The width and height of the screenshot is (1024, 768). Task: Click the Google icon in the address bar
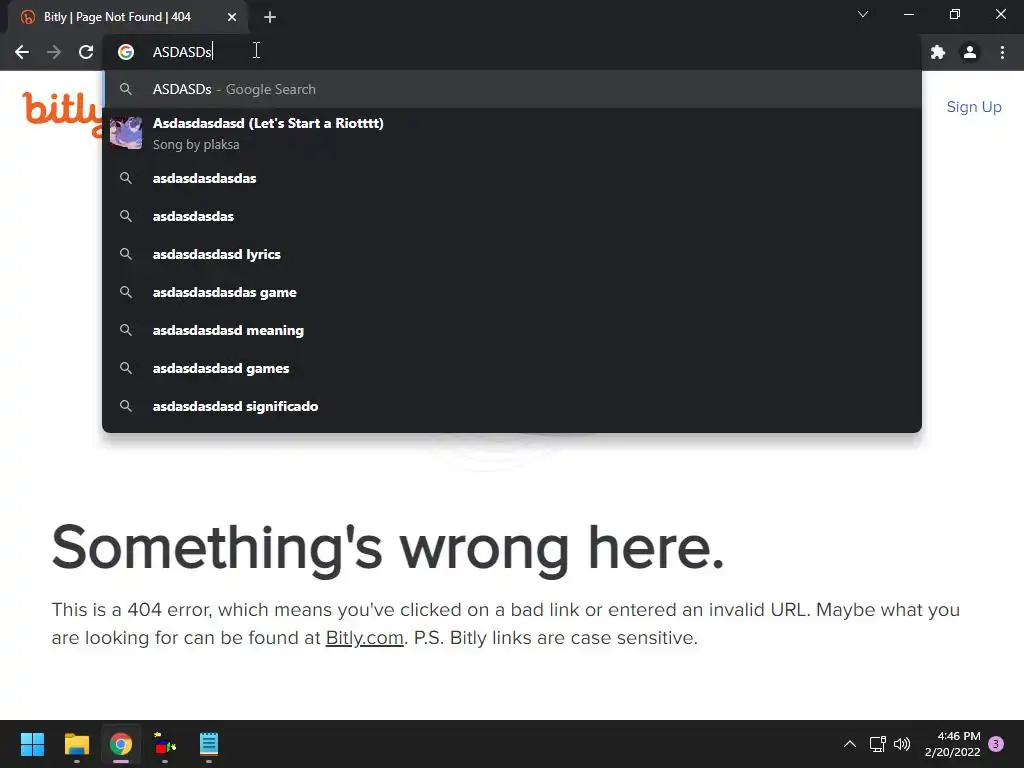point(126,52)
